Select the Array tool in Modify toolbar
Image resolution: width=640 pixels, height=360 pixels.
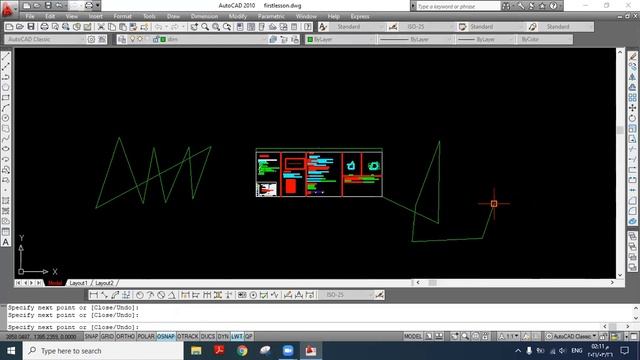coord(632,98)
